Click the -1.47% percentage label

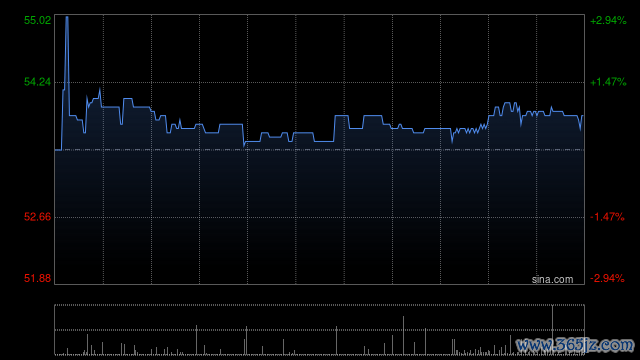coord(607,217)
